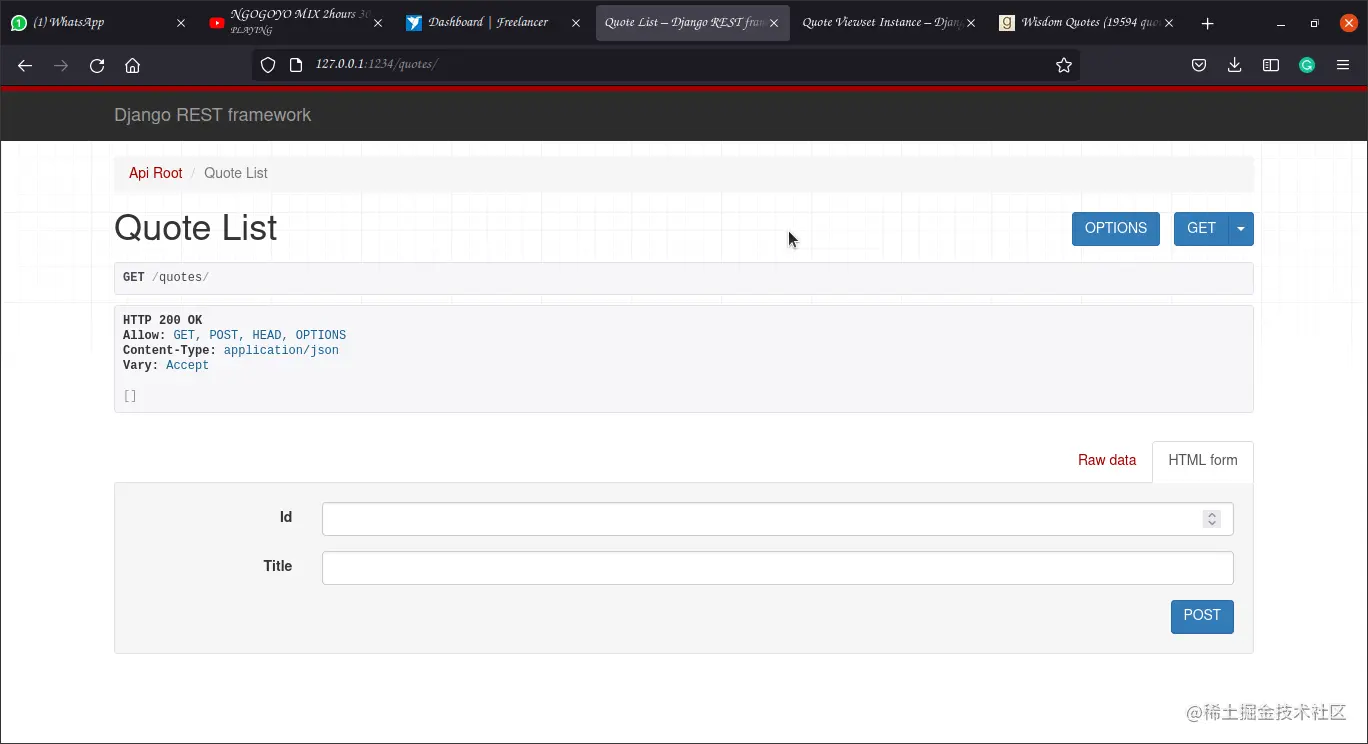Click the HTTP 200 OK status text
The height and width of the screenshot is (744, 1368).
coord(163,321)
